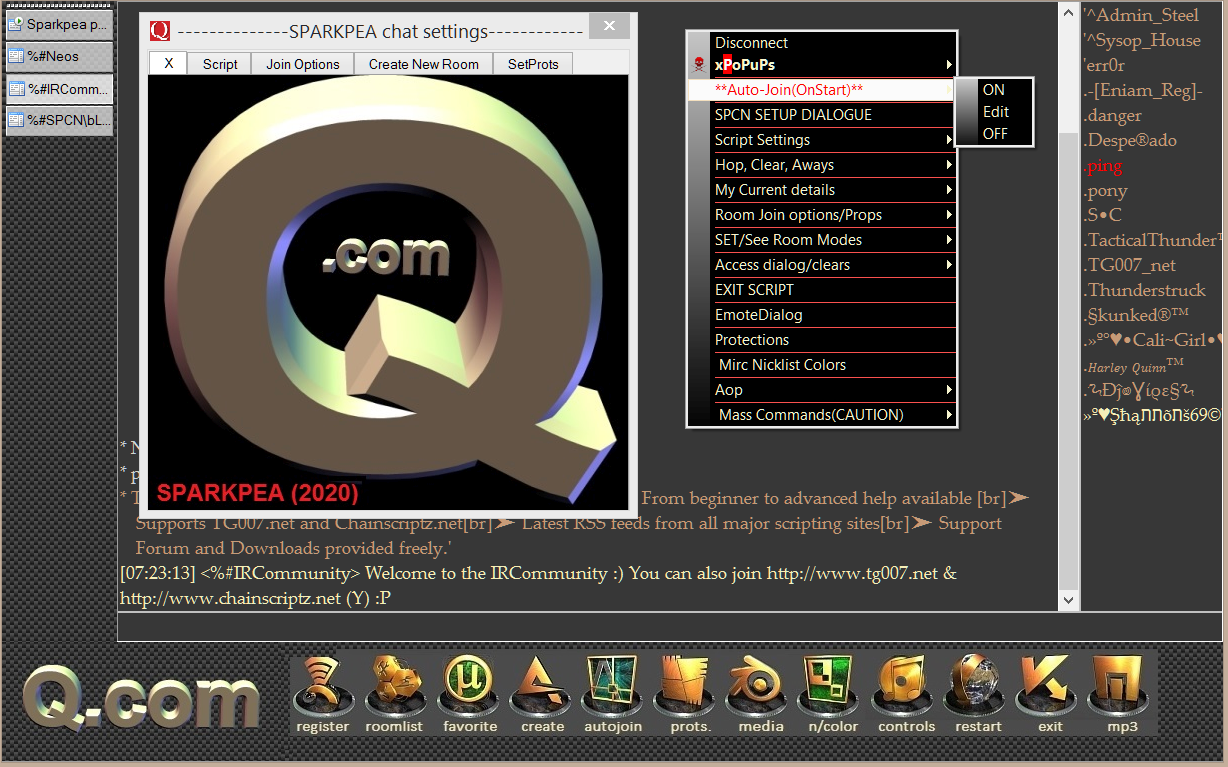Select 'err0r in the nicklist
1228x767 pixels.
click(x=1104, y=65)
